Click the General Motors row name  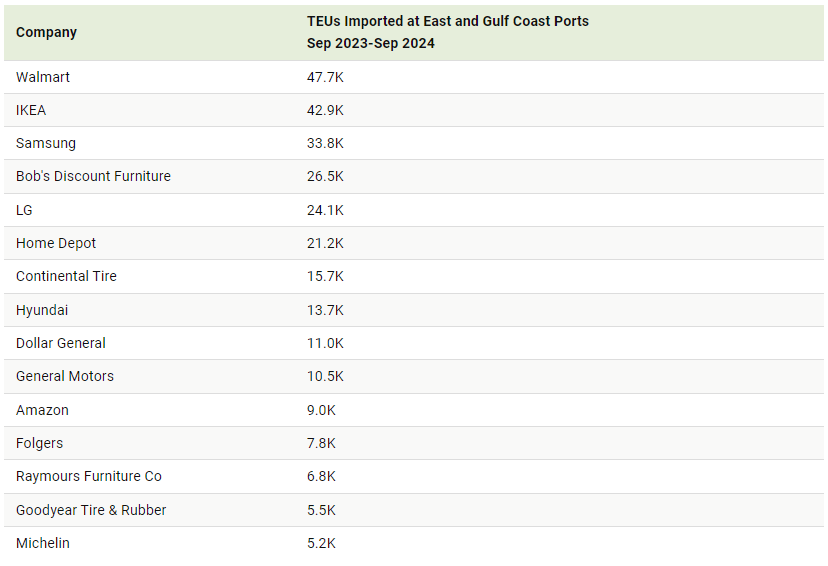(x=65, y=376)
